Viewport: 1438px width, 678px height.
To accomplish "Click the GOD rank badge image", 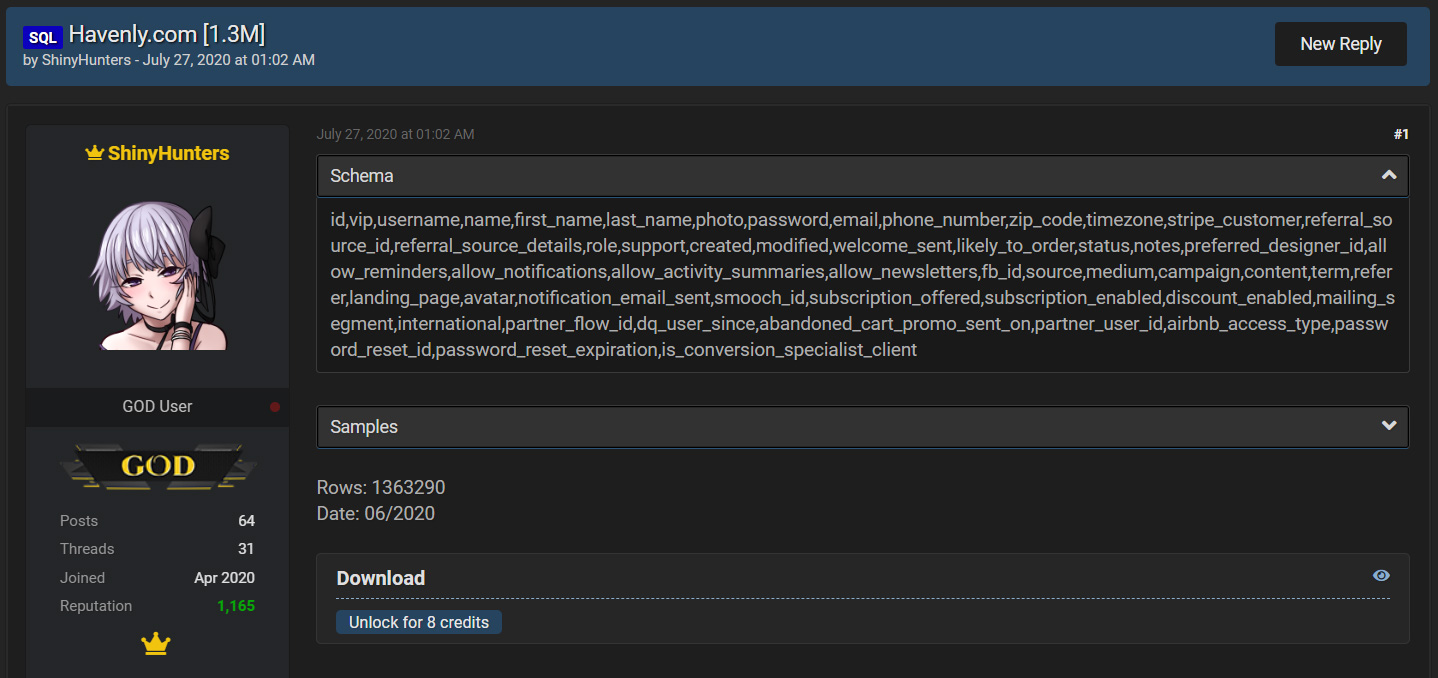I will [x=157, y=466].
